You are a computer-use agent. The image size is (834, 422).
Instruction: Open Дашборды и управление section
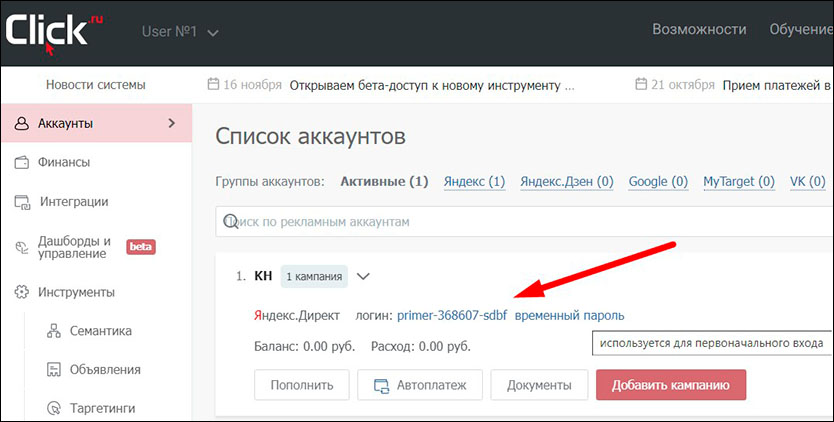tap(74, 247)
